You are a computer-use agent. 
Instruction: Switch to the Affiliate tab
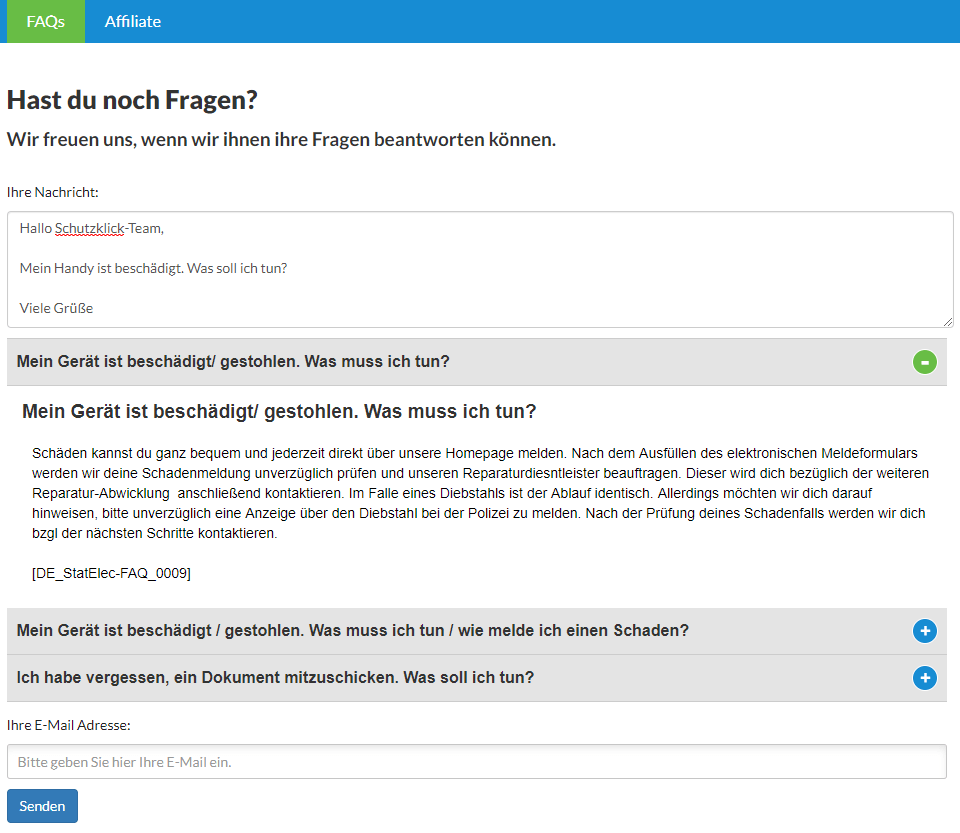133,21
